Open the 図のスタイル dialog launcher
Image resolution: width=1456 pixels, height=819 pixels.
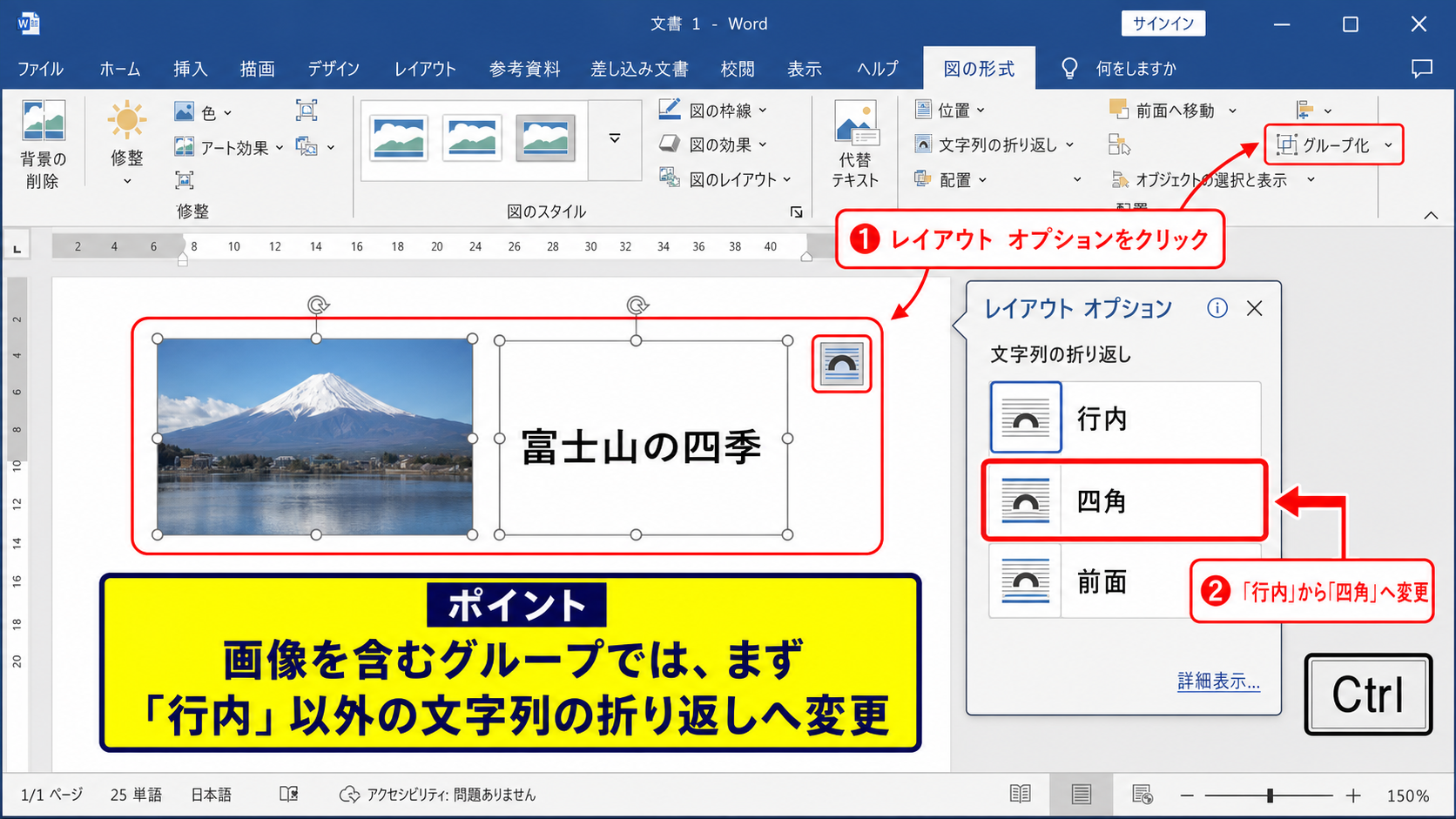pyautogui.click(x=796, y=211)
